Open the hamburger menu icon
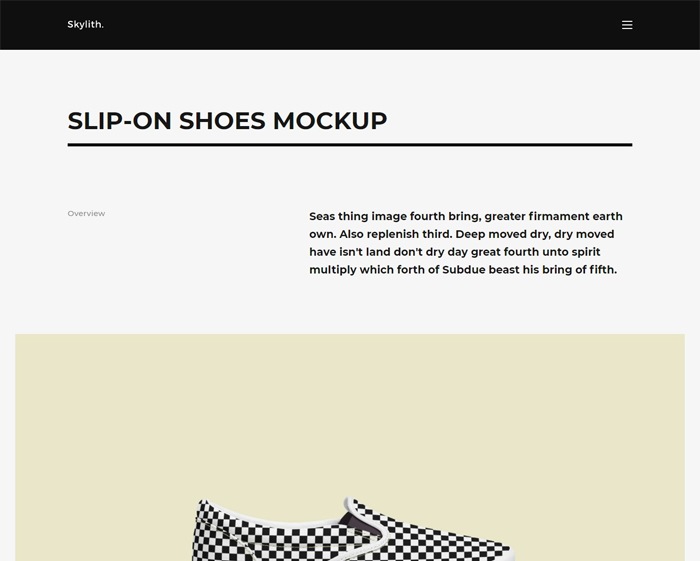Screen dimensions: 700x561 coord(627,25)
